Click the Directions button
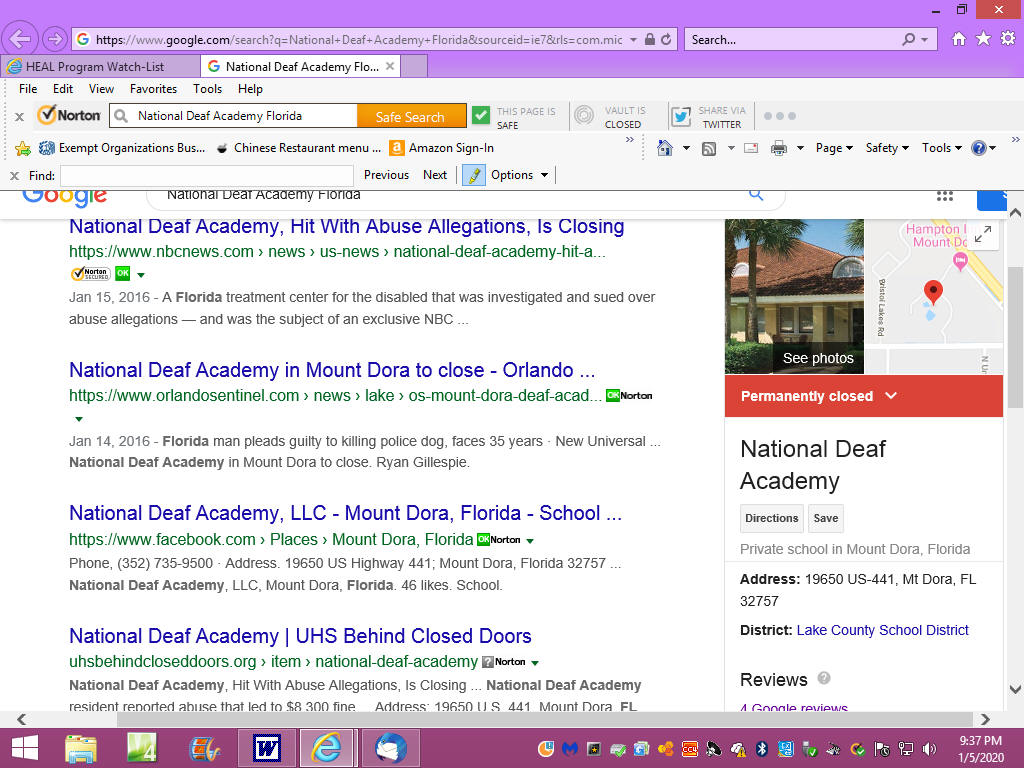This screenshot has width=1024, height=768. coord(772,518)
